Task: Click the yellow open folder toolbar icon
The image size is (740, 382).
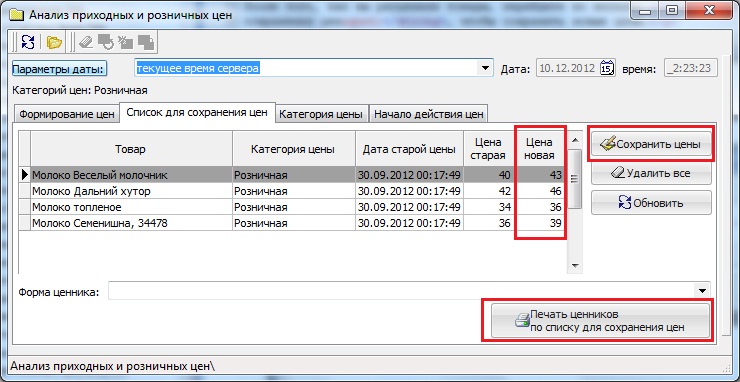Action: tap(54, 42)
